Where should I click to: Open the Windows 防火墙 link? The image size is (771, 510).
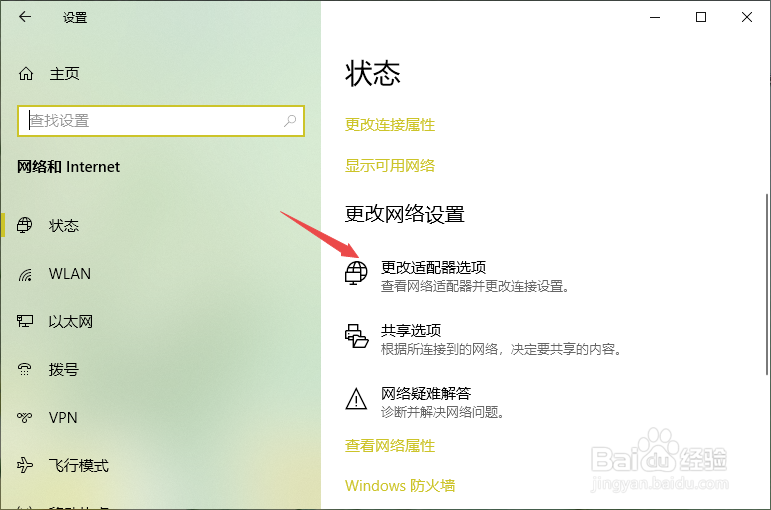400,486
